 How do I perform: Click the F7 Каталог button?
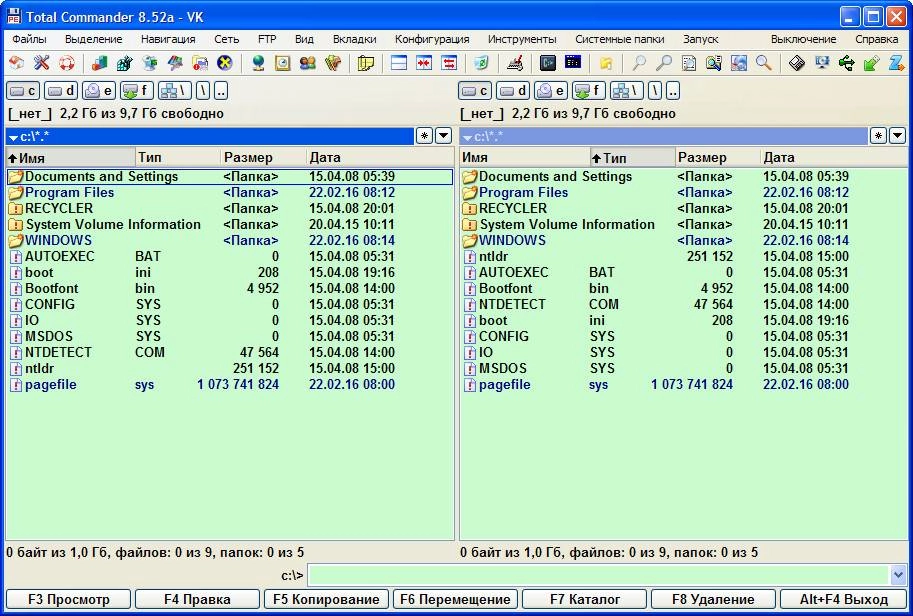point(585,599)
